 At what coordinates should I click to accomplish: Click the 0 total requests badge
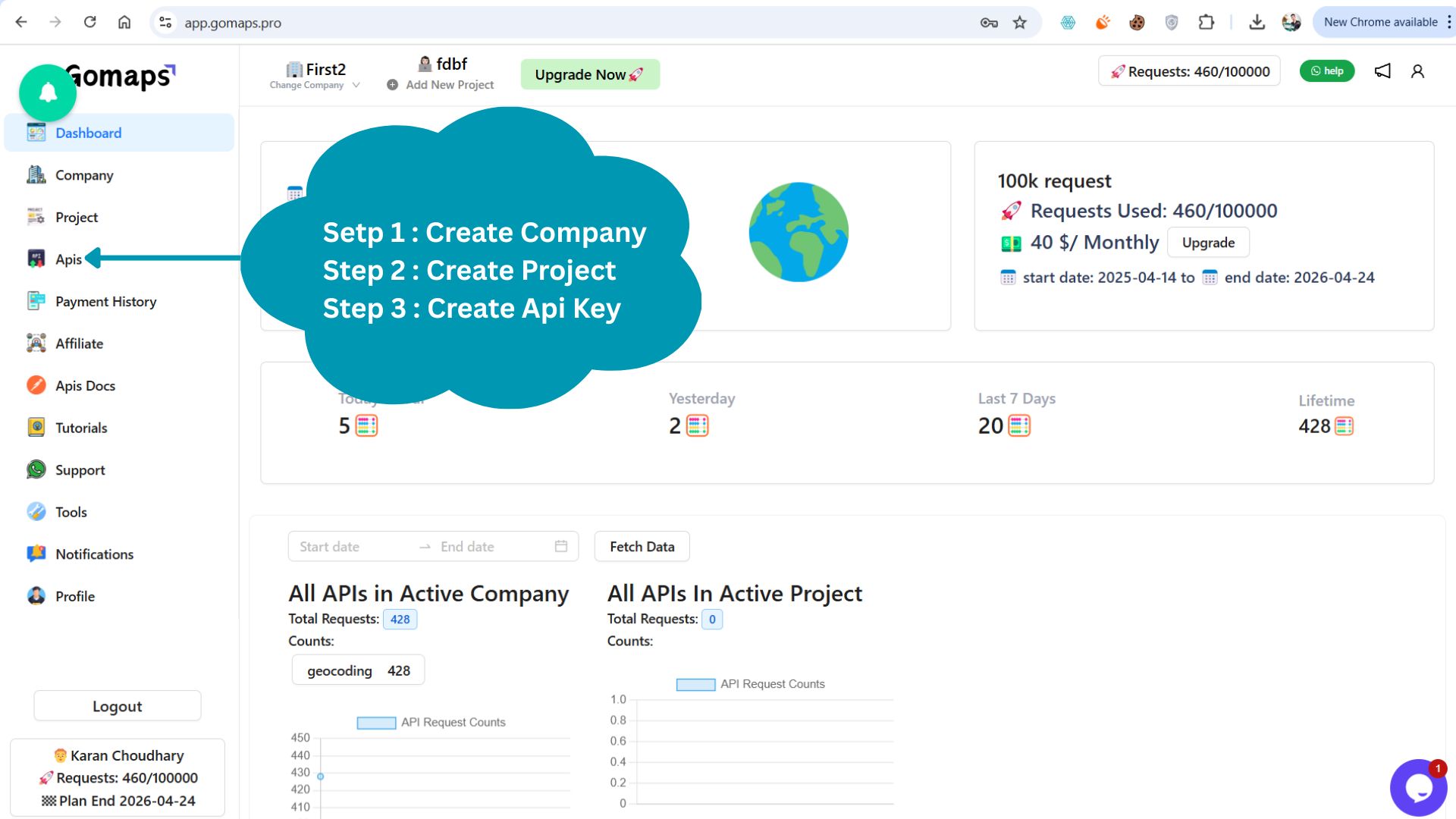(712, 620)
